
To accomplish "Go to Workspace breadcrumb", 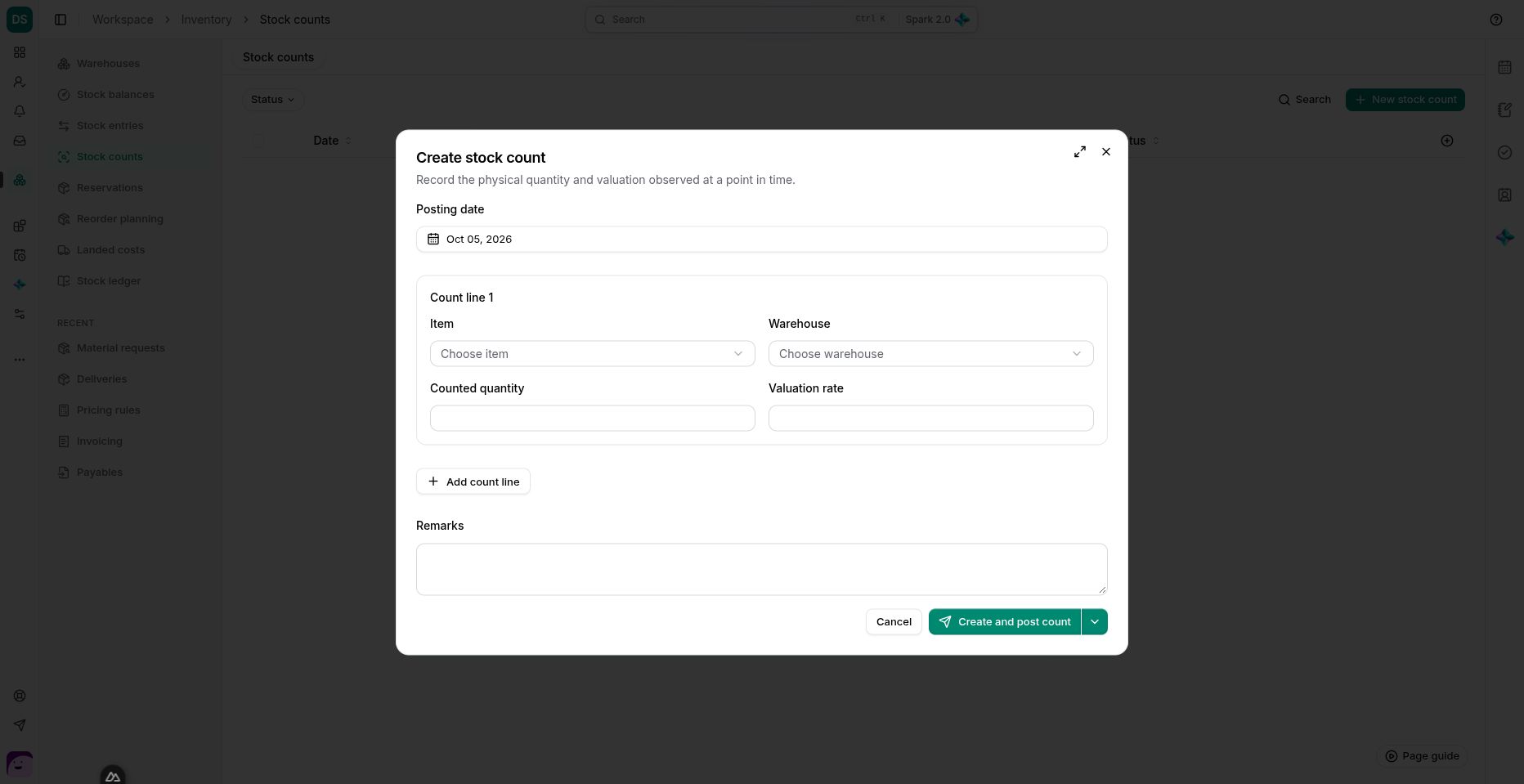I will point(123,20).
